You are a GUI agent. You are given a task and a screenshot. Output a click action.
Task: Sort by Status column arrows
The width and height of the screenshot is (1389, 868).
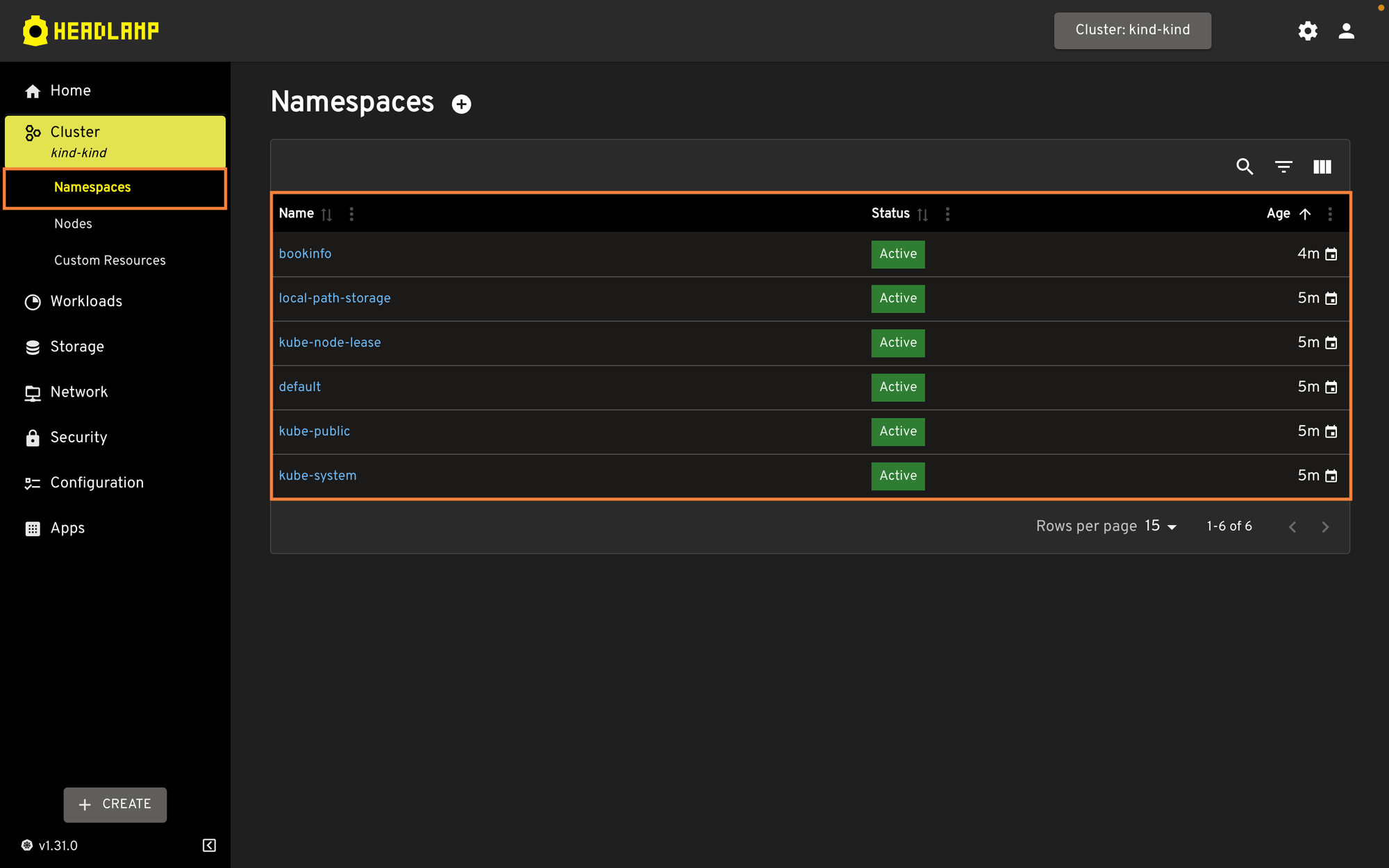(922, 215)
